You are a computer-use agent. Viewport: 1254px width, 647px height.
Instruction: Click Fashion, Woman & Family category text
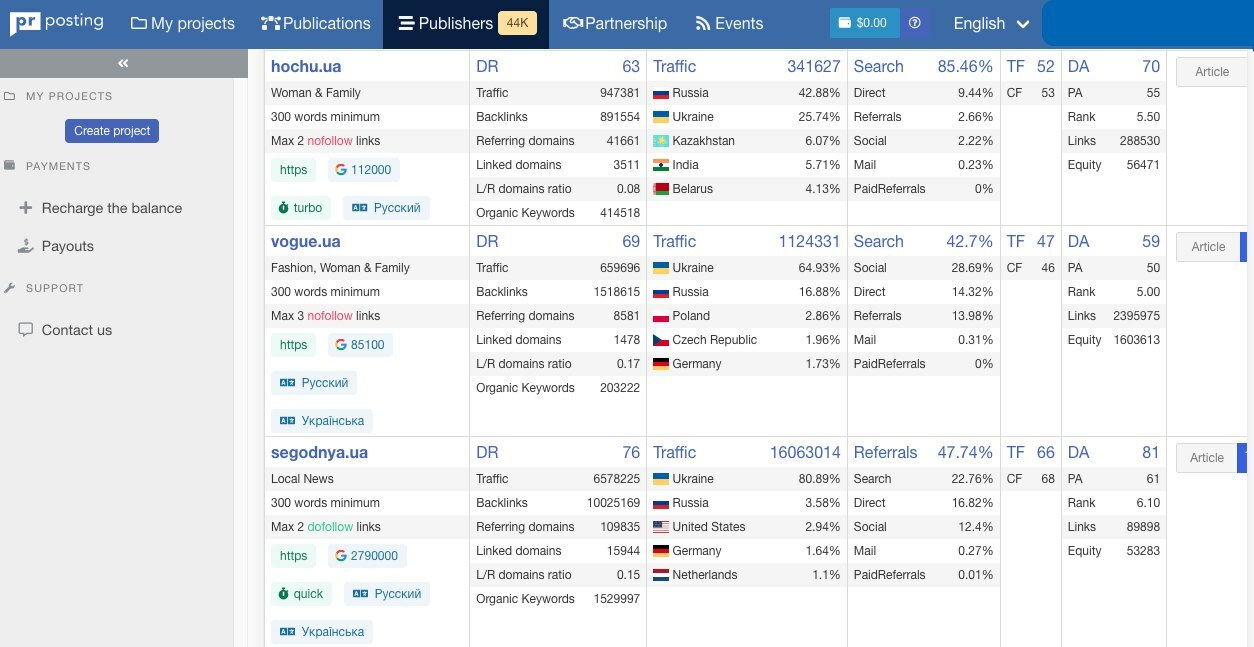coord(340,268)
